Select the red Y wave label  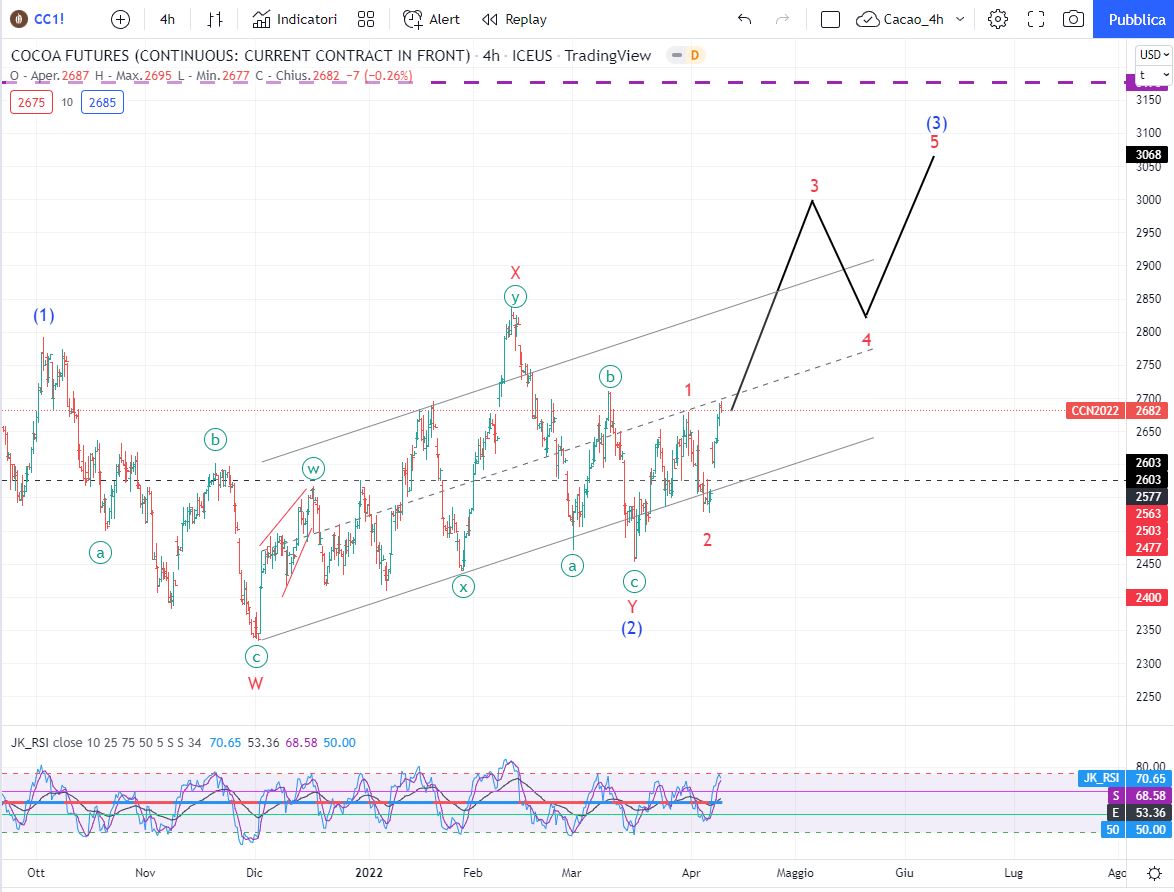click(x=632, y=607)
